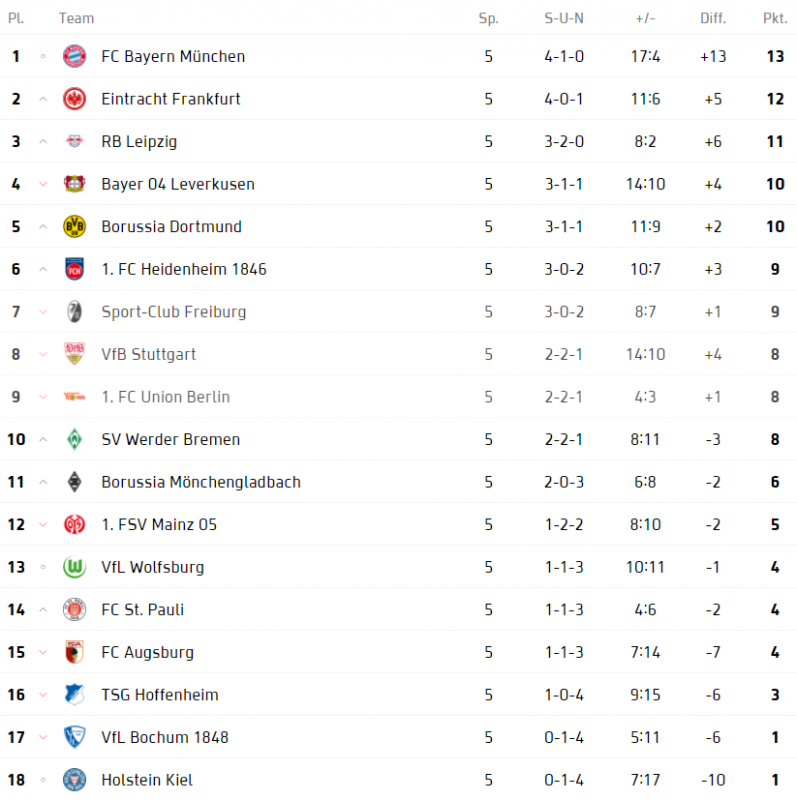Viewport: 797px width, 800px height.
Task: Click the down trend arrow beside FC Augsburg
Action: (x=43, y=652)
